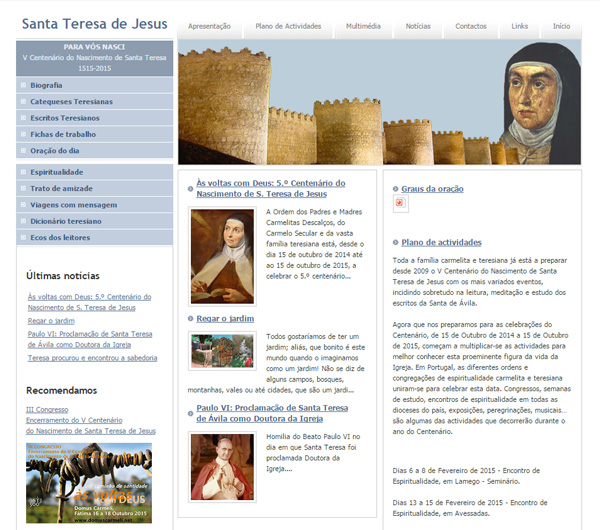The height and width of the screenshot is (530, 600).
Task: Open the Biografia sidebar entry
Action: tap(95, 85)
